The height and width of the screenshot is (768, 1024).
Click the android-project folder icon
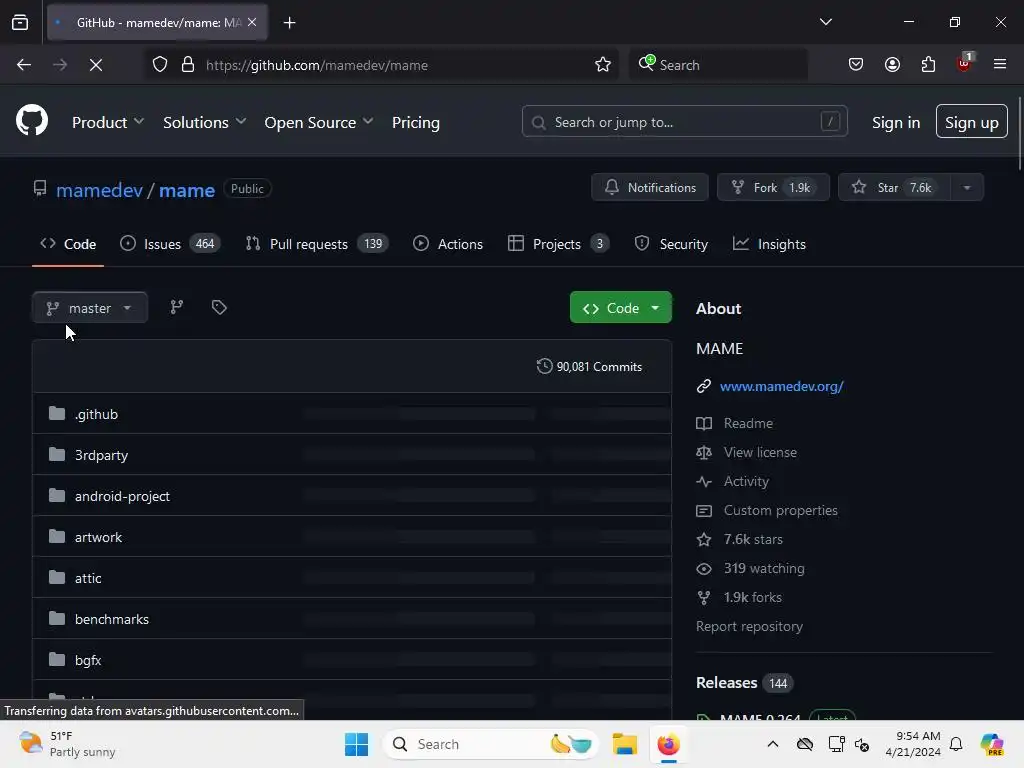[x=57, y=496]
